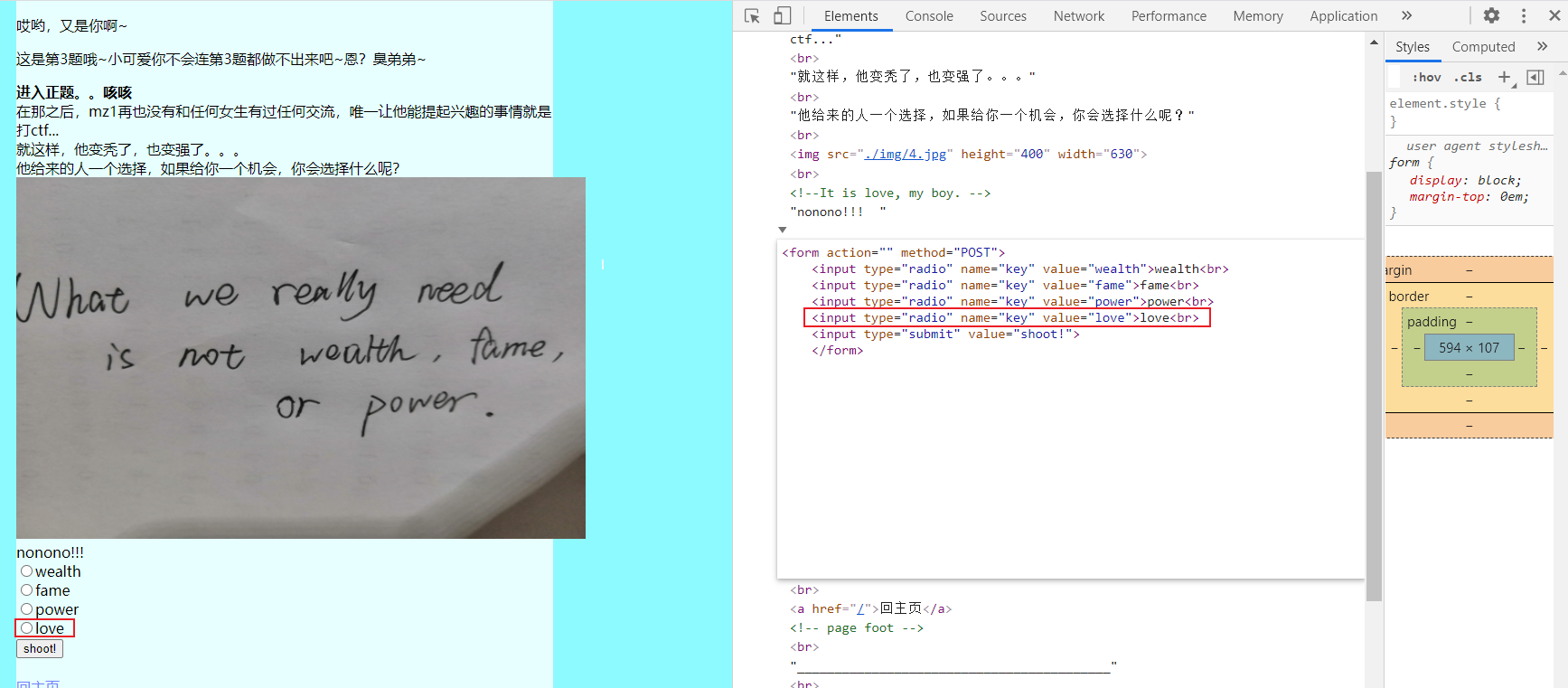This screenshot has width=1568, height=688.
Task: Select the fame radio button
Action: point(27,590)
